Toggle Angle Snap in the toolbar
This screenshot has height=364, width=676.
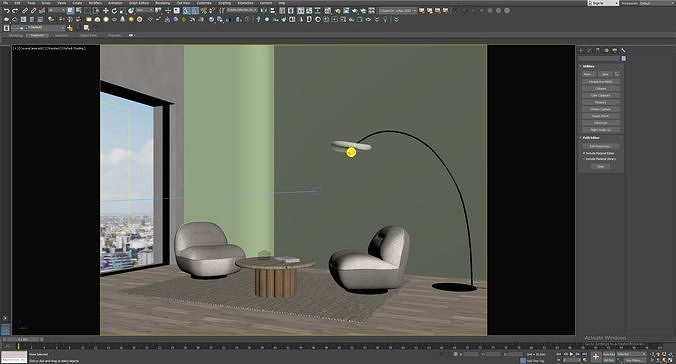195,10
